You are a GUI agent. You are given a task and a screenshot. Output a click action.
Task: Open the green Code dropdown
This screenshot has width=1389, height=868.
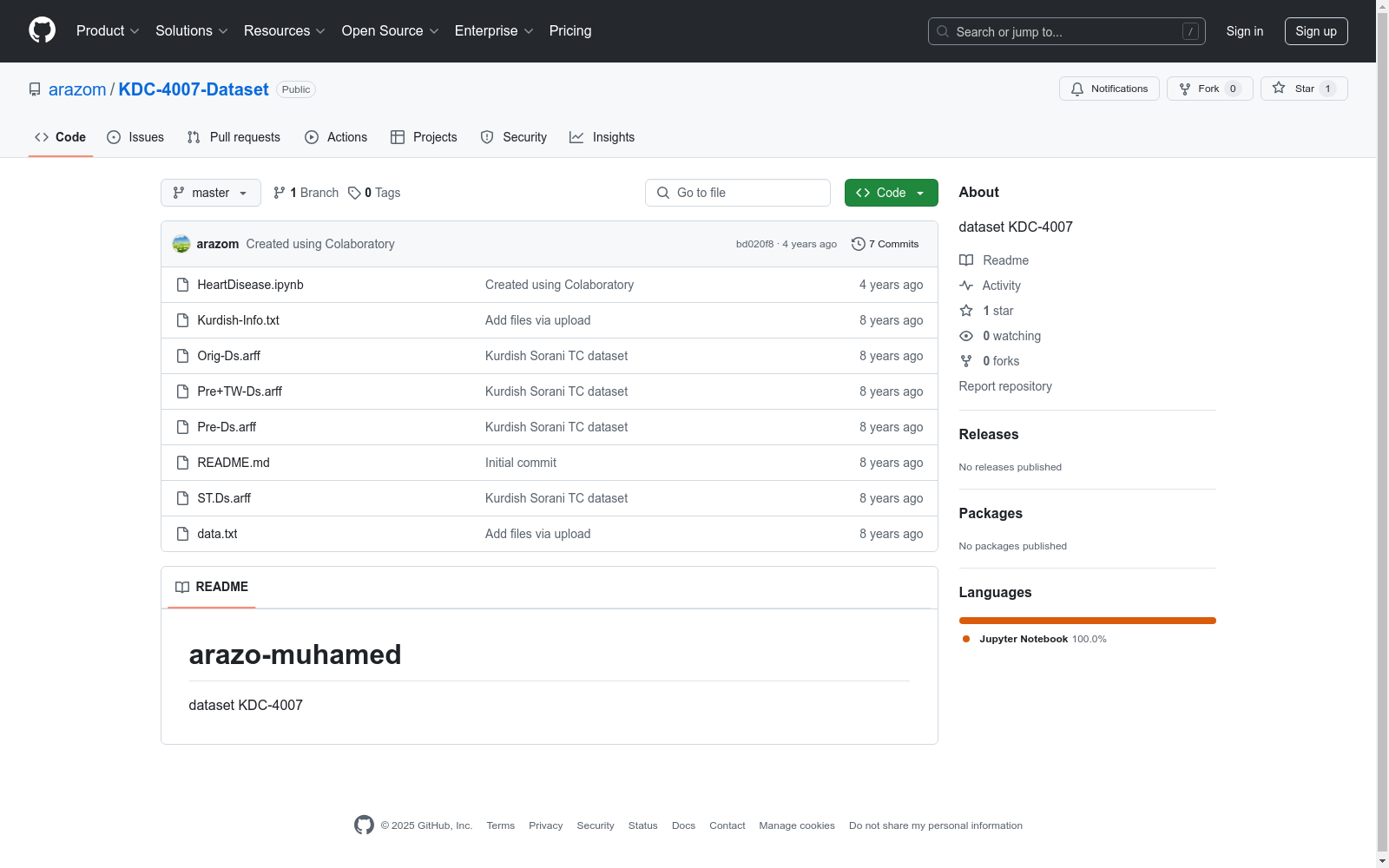pos(891,193)
